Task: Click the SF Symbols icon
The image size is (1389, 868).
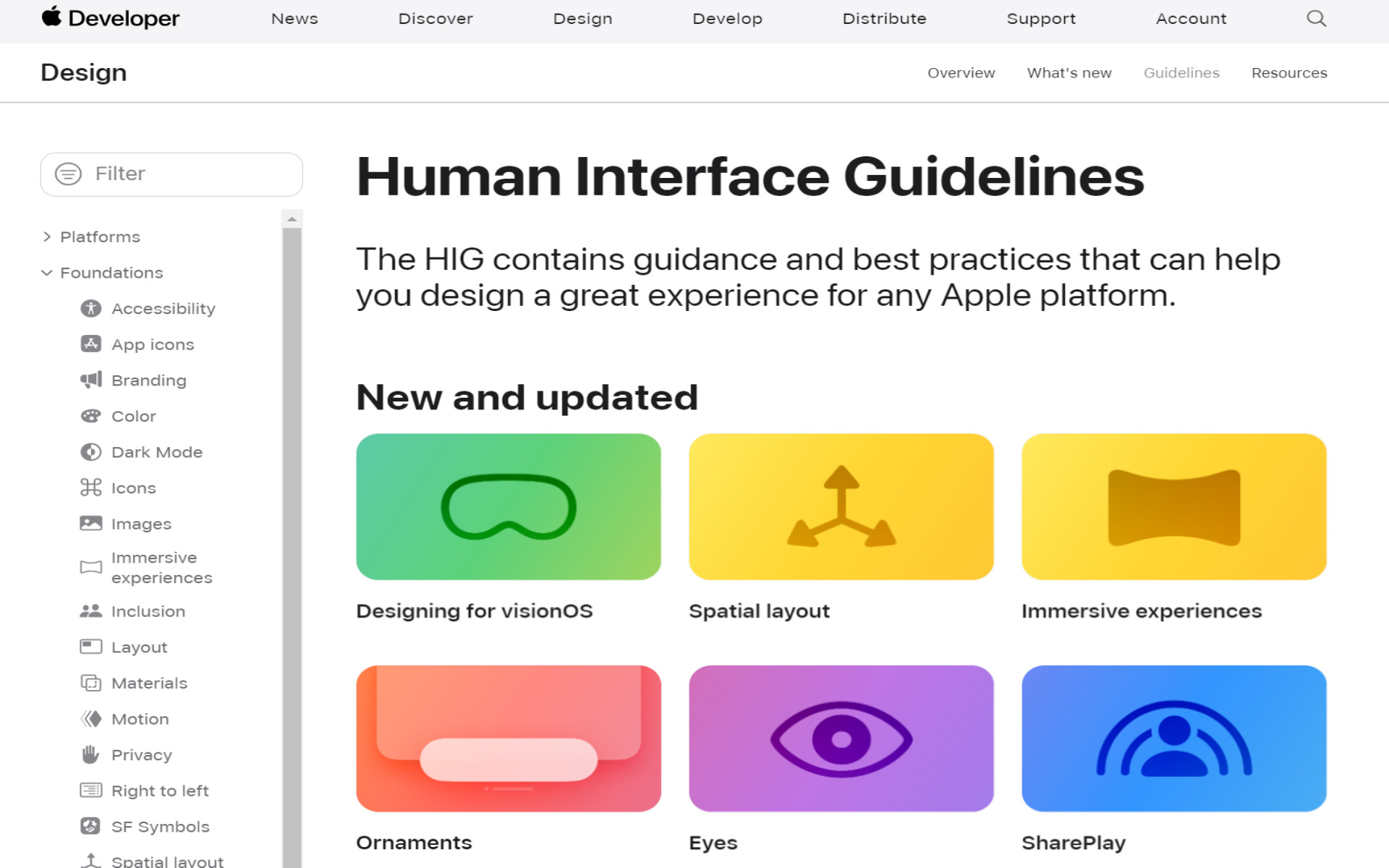Action: [90, 826]
